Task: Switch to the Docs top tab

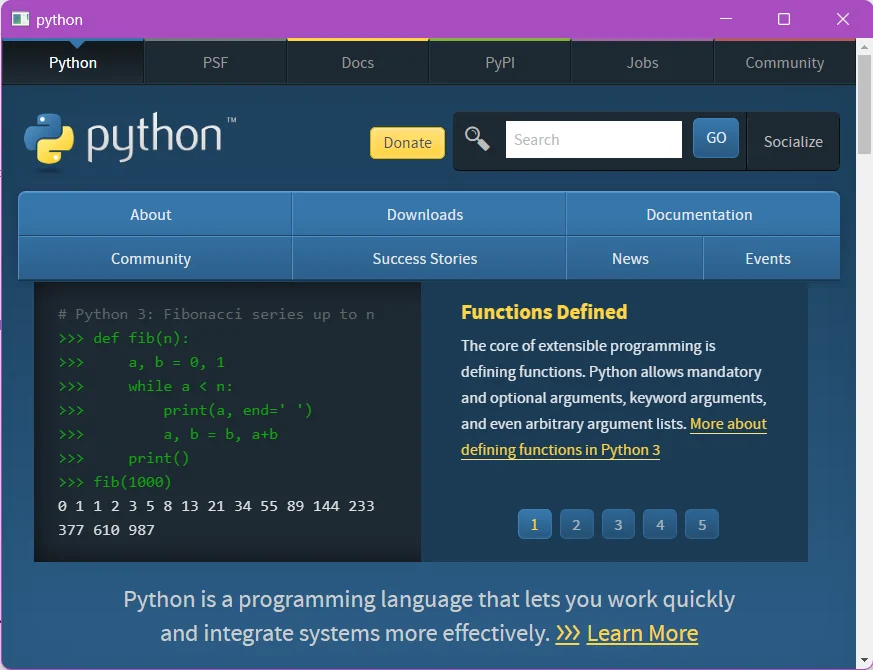Action: point(357,62)
